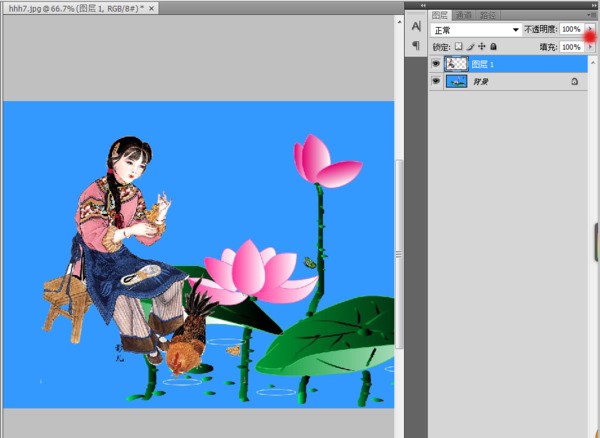Click the 不透明度 100% value field
Viewport: 600px width, 438px height.
point(572,29)
